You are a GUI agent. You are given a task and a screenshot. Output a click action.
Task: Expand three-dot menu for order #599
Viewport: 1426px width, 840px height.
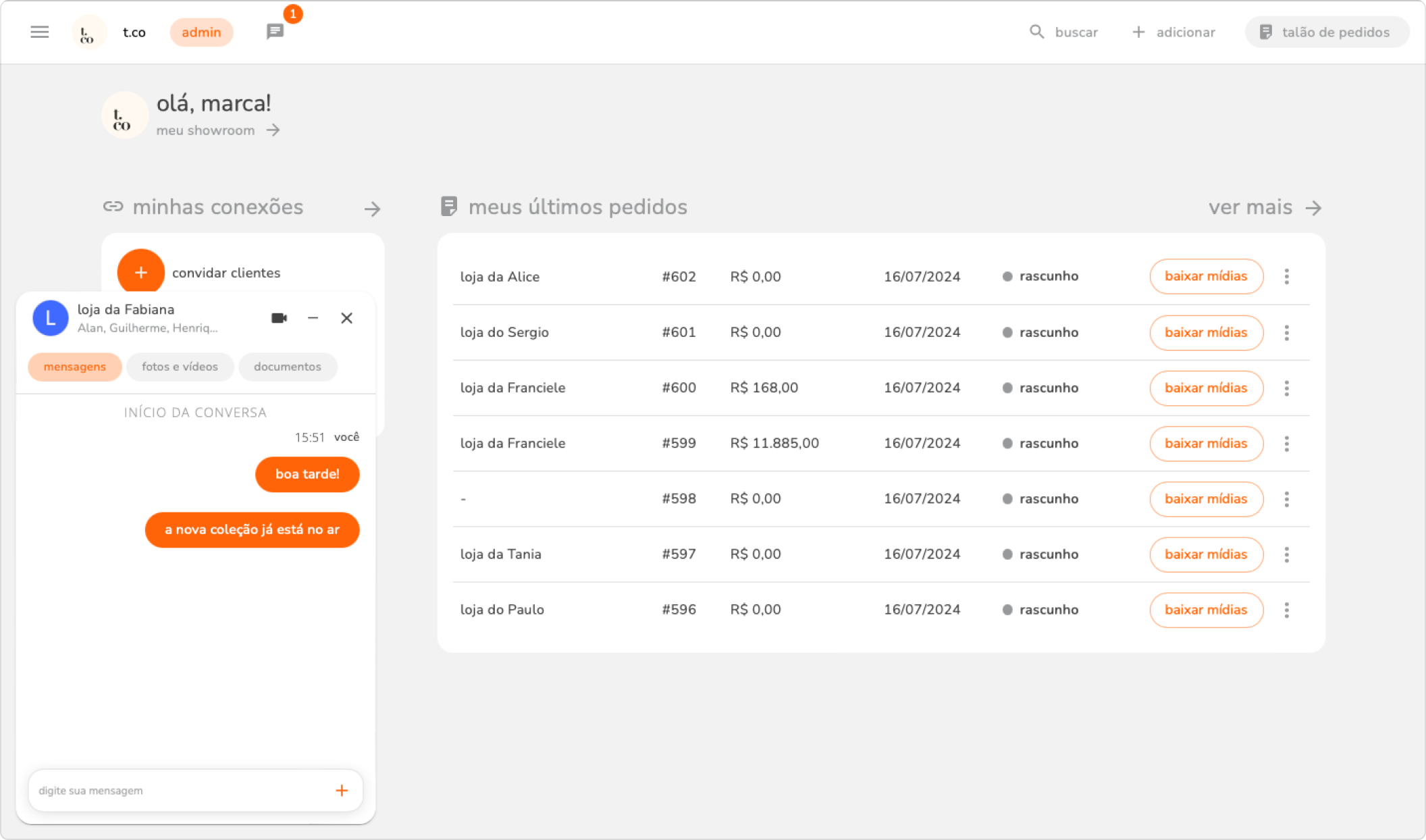[1286, 444]
